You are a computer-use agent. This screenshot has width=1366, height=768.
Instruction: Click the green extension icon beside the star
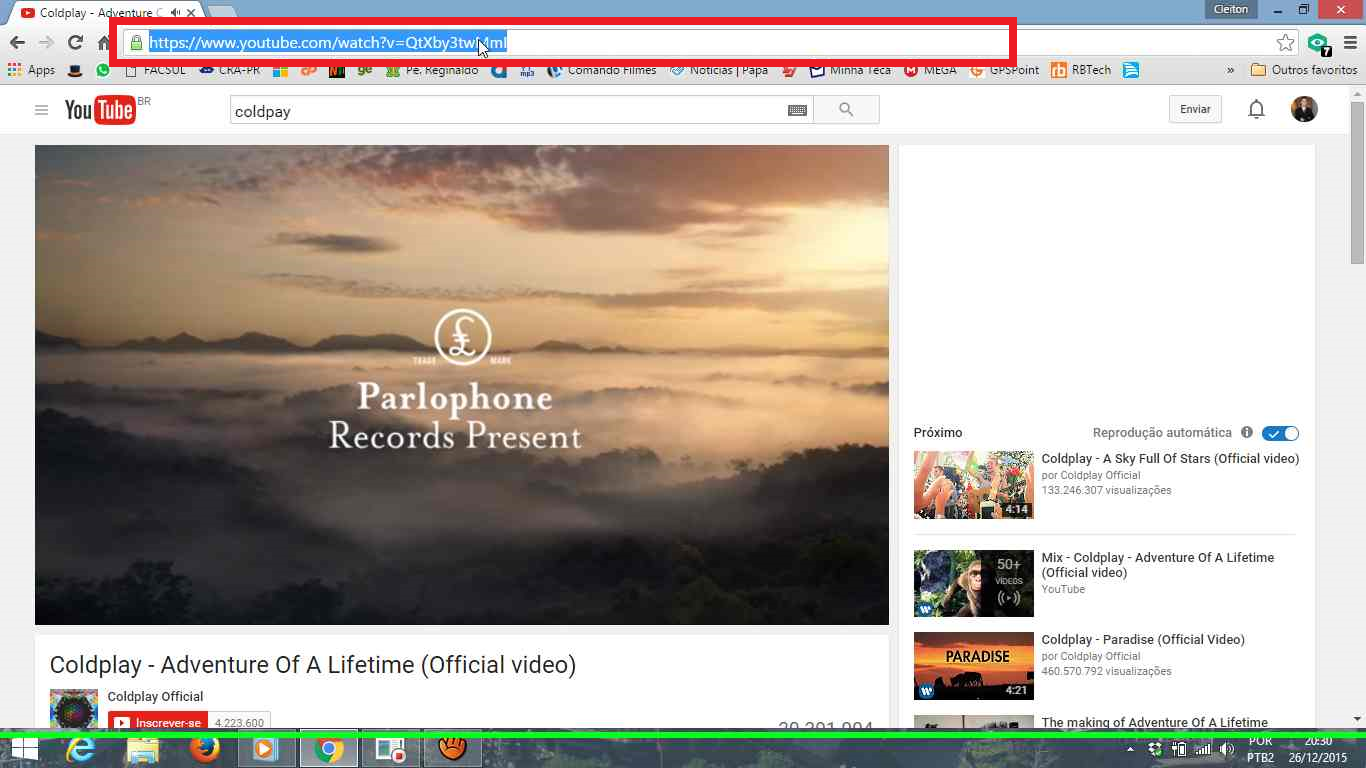click(1318, 43)
